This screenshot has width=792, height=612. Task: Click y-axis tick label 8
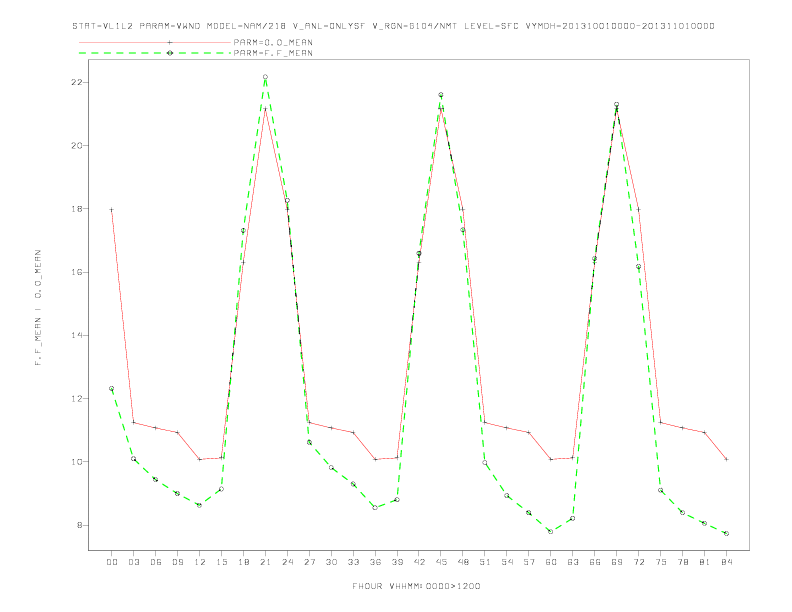(x=79, y=525)
